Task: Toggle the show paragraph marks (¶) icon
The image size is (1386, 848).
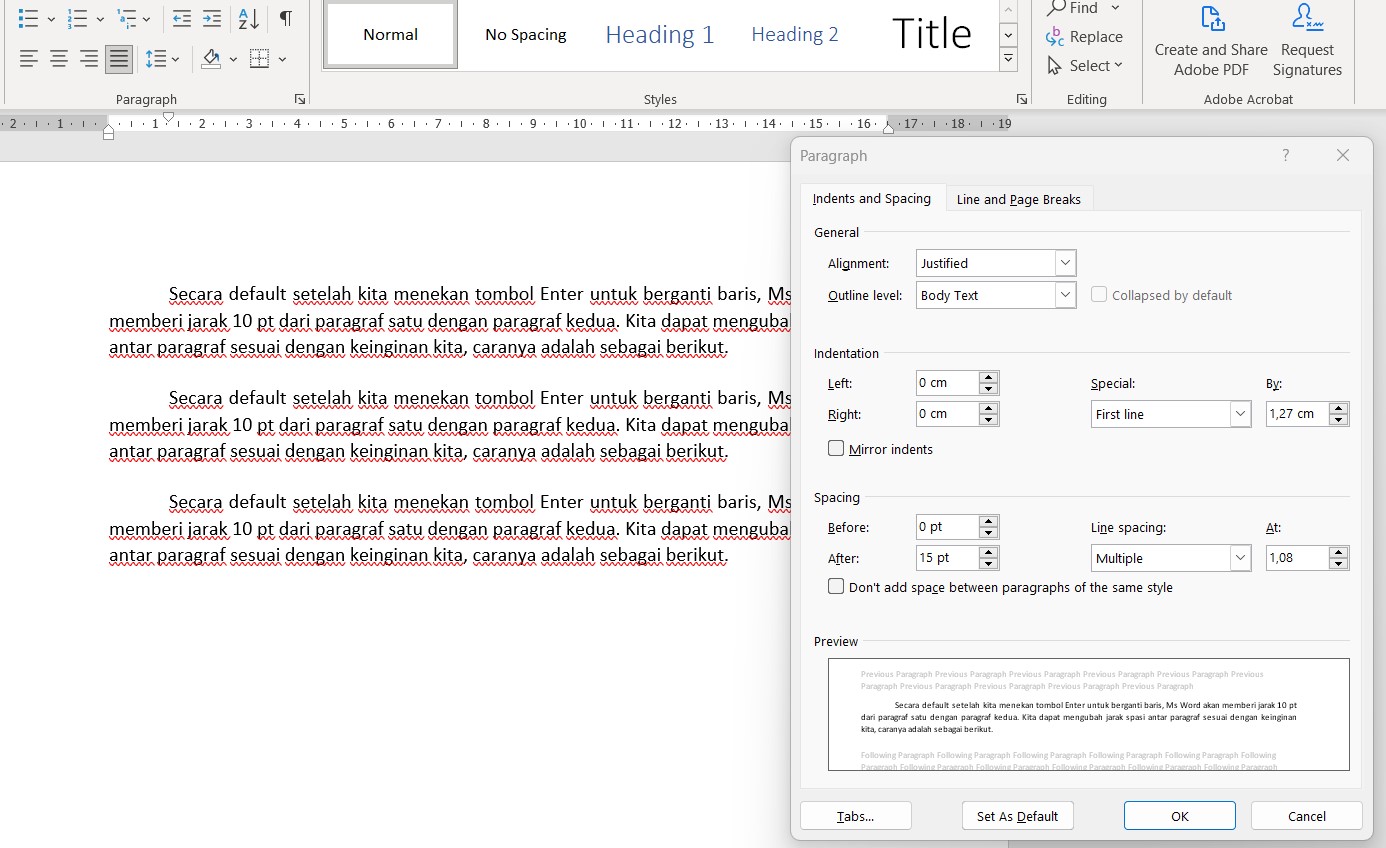Action: point(284,18)
